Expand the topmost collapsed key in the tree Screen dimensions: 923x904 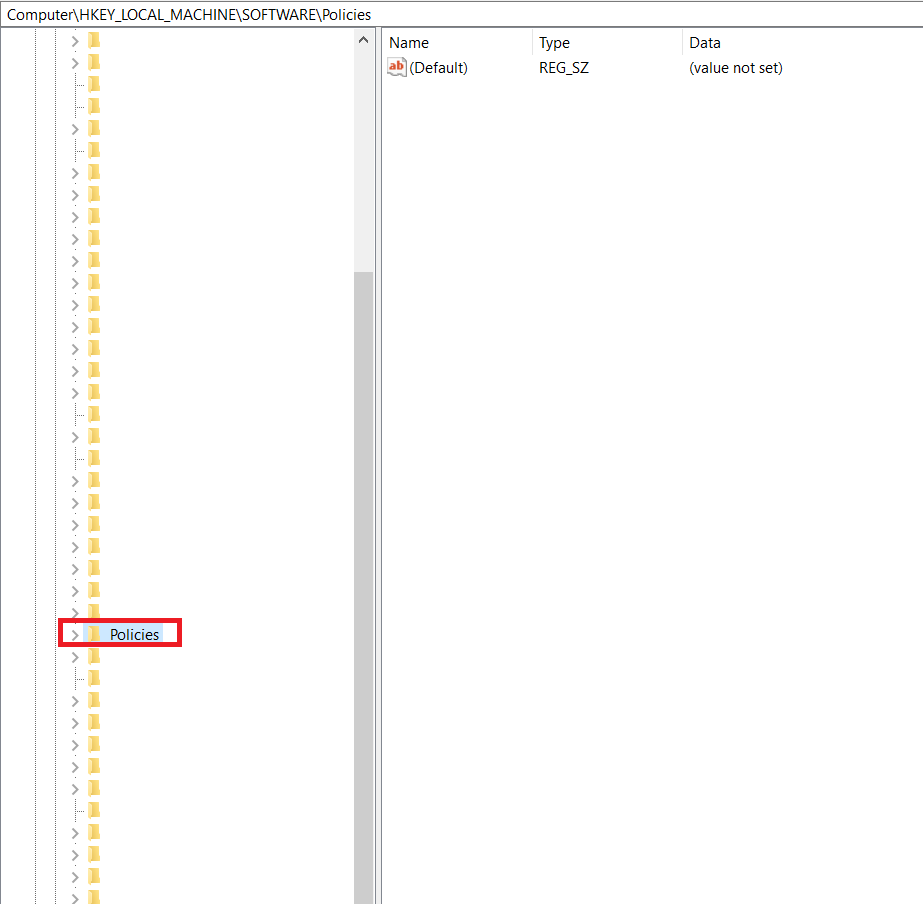tap(75, 39)
